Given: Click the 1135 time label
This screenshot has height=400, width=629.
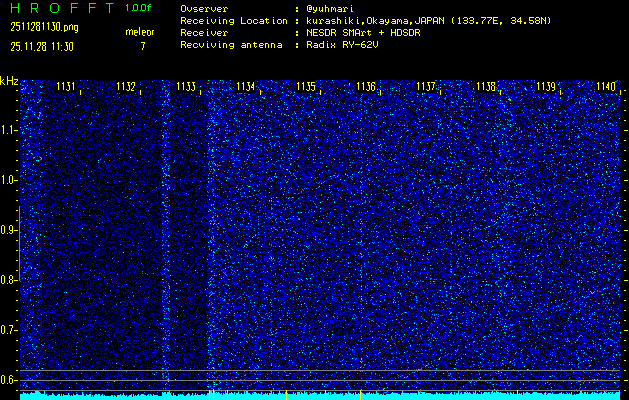Looking at the screenshot, I should pyautogui.click(x=306, y=87).
